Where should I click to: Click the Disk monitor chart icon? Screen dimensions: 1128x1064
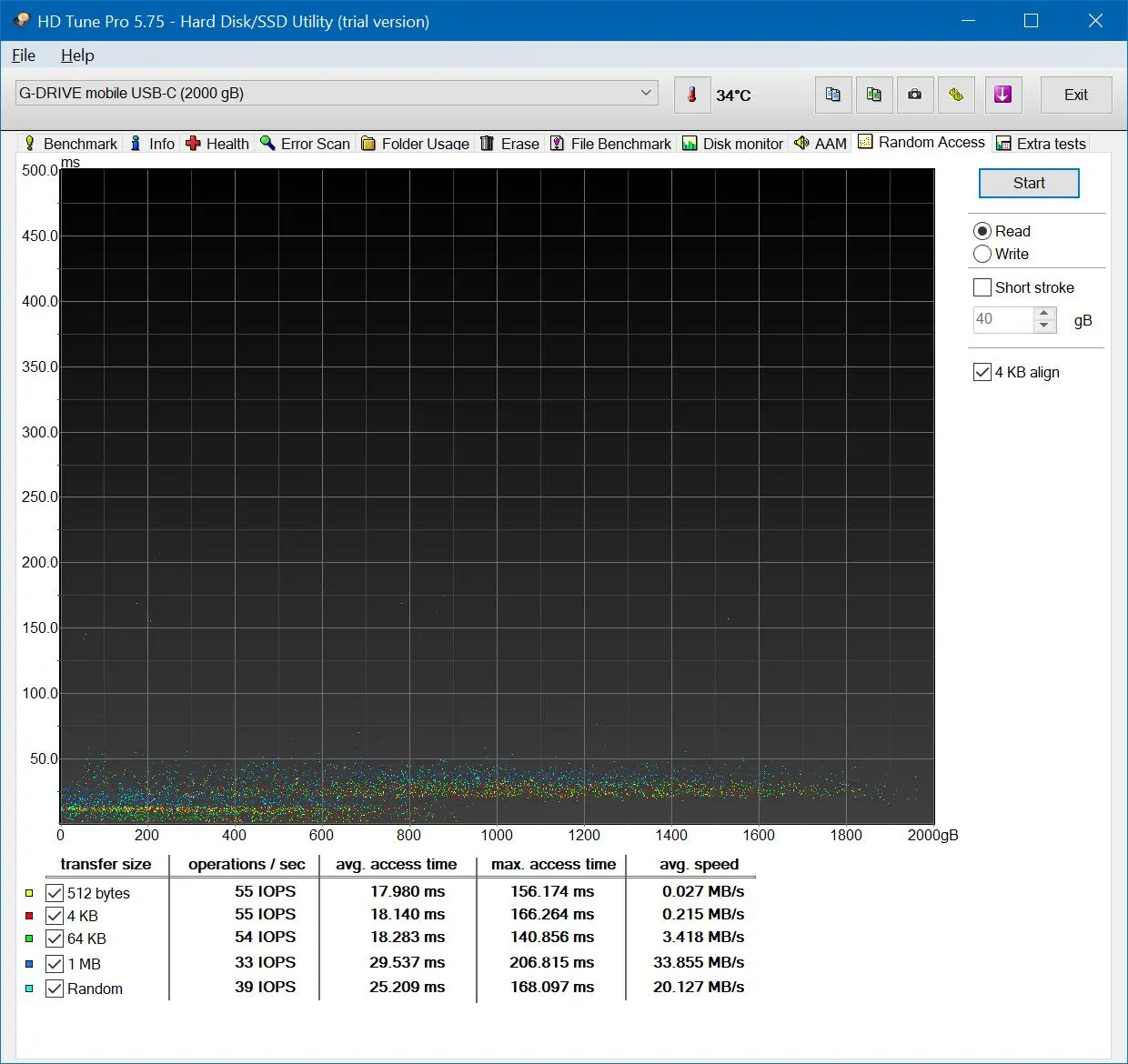pyautogui.click(x=690, y=143)
